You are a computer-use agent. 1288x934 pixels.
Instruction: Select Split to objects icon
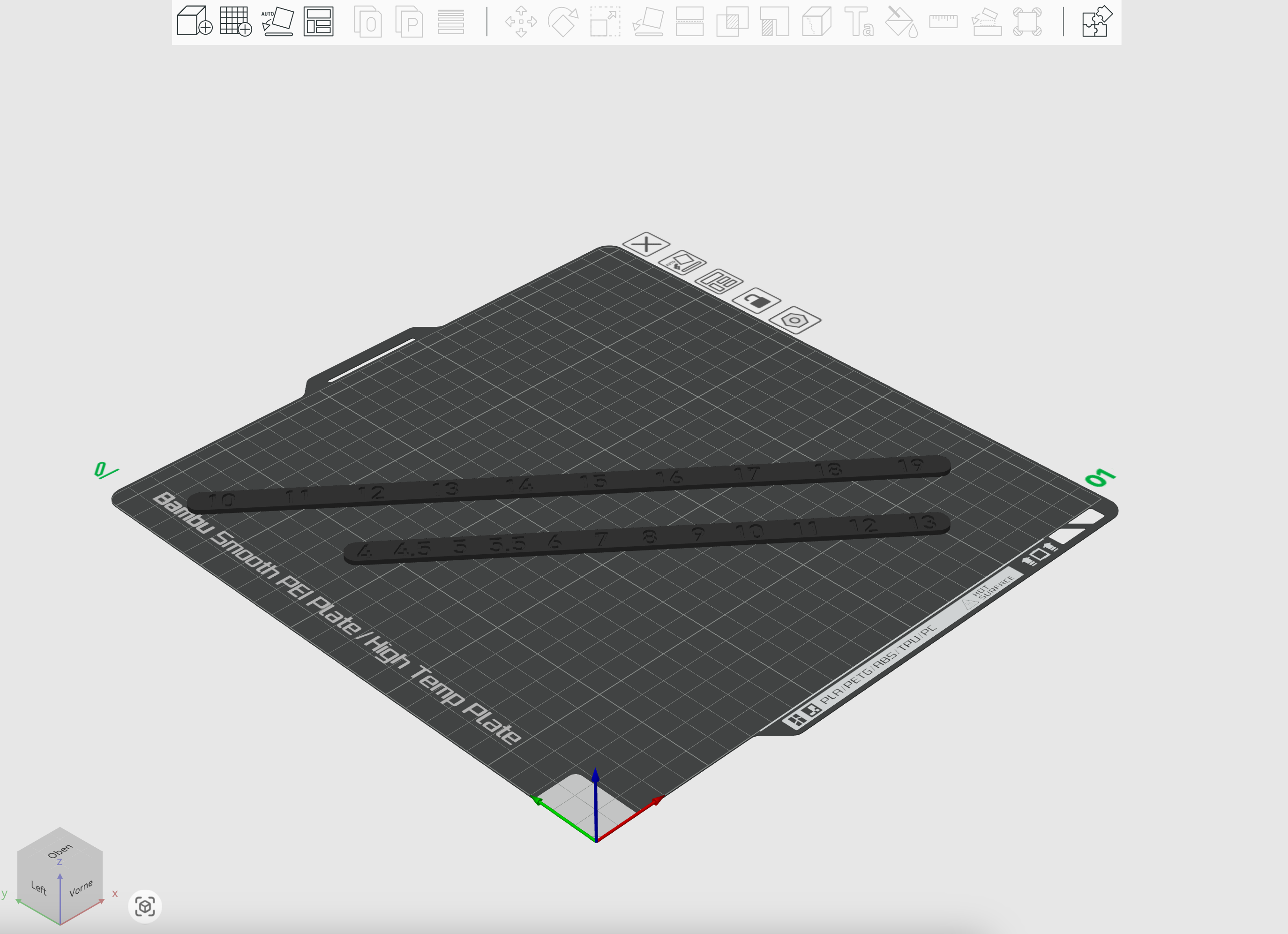coord(367,22)
